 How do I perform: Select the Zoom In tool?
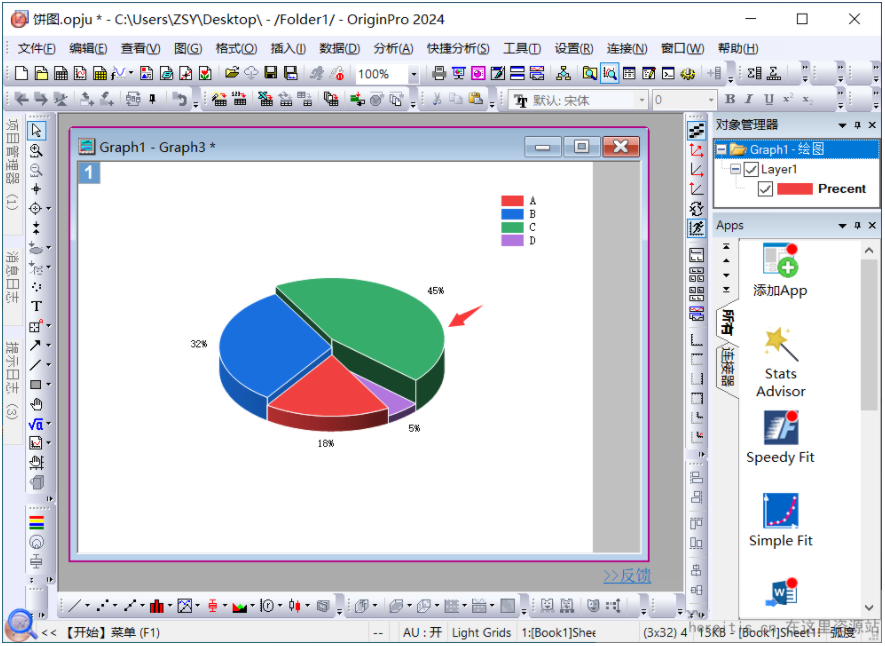pos(36,151)
